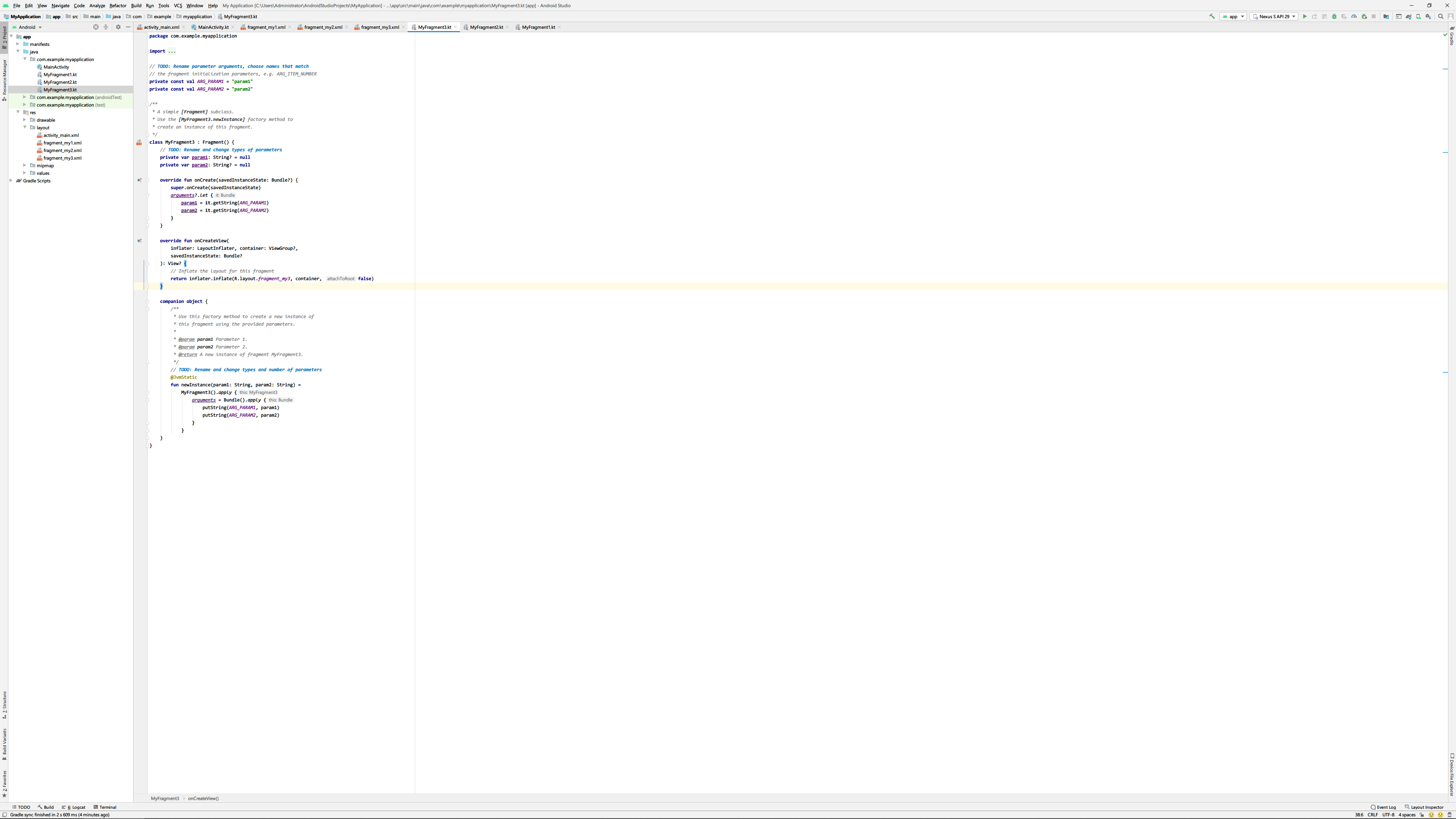Toggle the Structure tool window
1456x819 pixels.
[x=5, y=704]
